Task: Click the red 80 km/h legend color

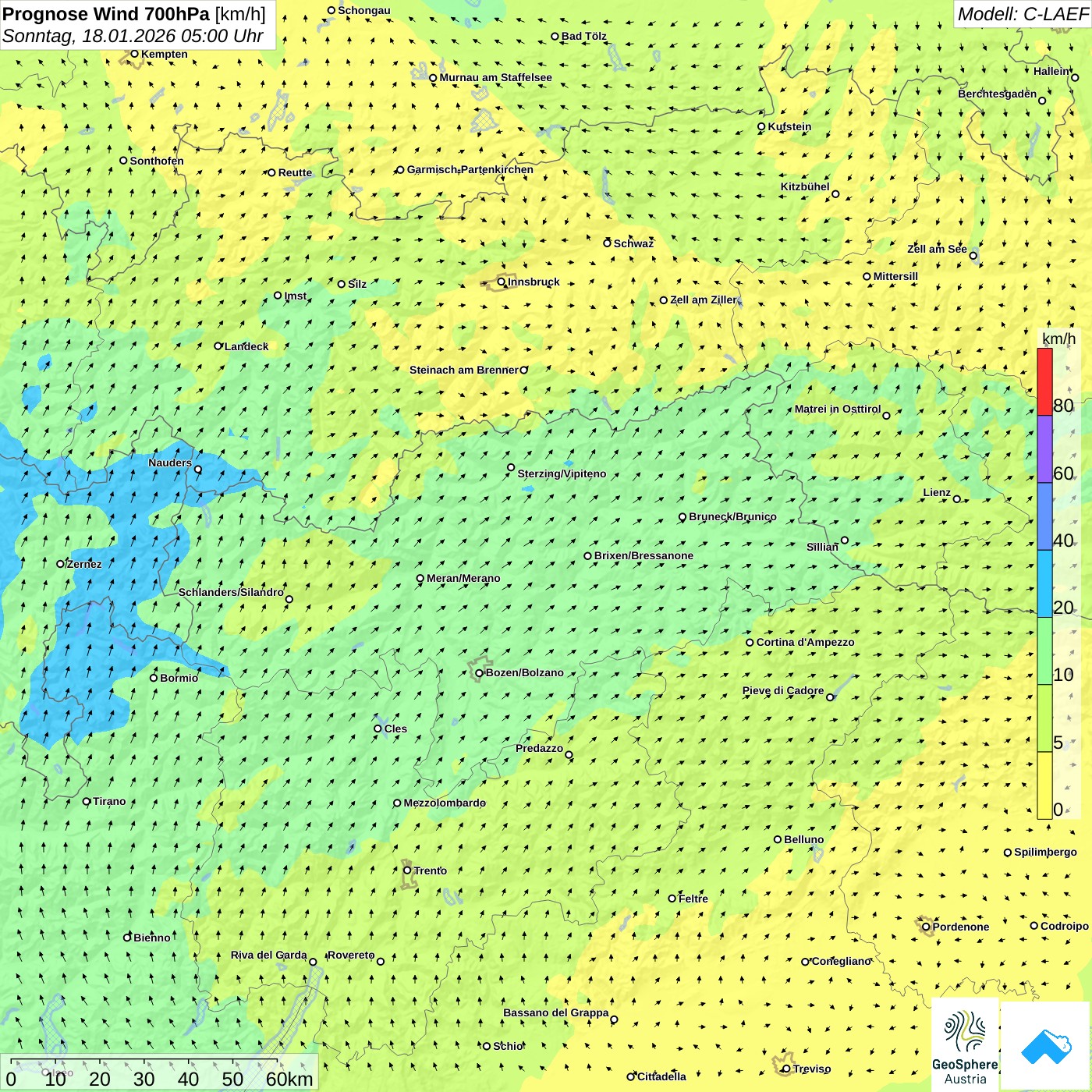Action: click(1044, 381)
